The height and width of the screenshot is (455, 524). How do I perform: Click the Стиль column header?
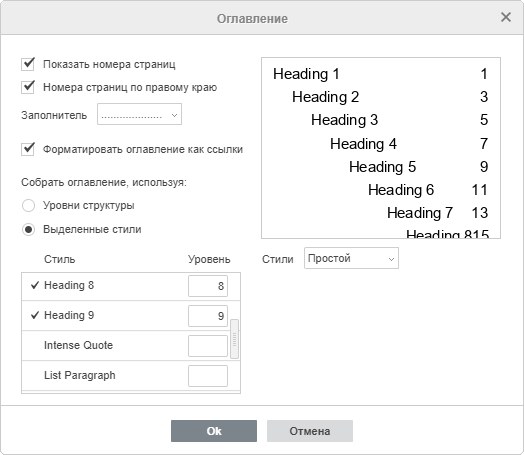click(x=59, y=259)
